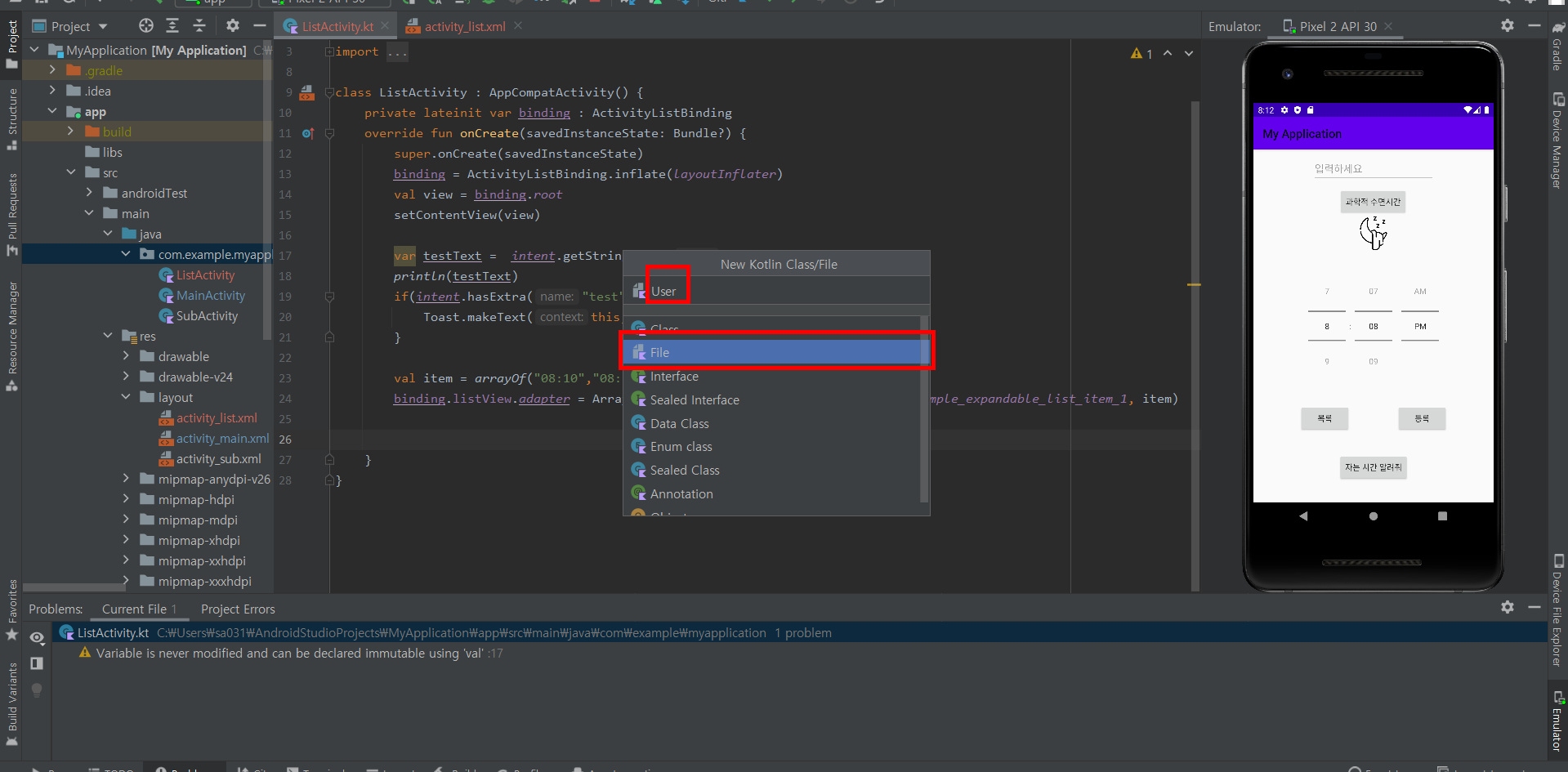The height and width of the screenshot is (772, 1568).
Task: Close the Pixel 2 API 30 emulator tab
Action: tap(1387, 26)
